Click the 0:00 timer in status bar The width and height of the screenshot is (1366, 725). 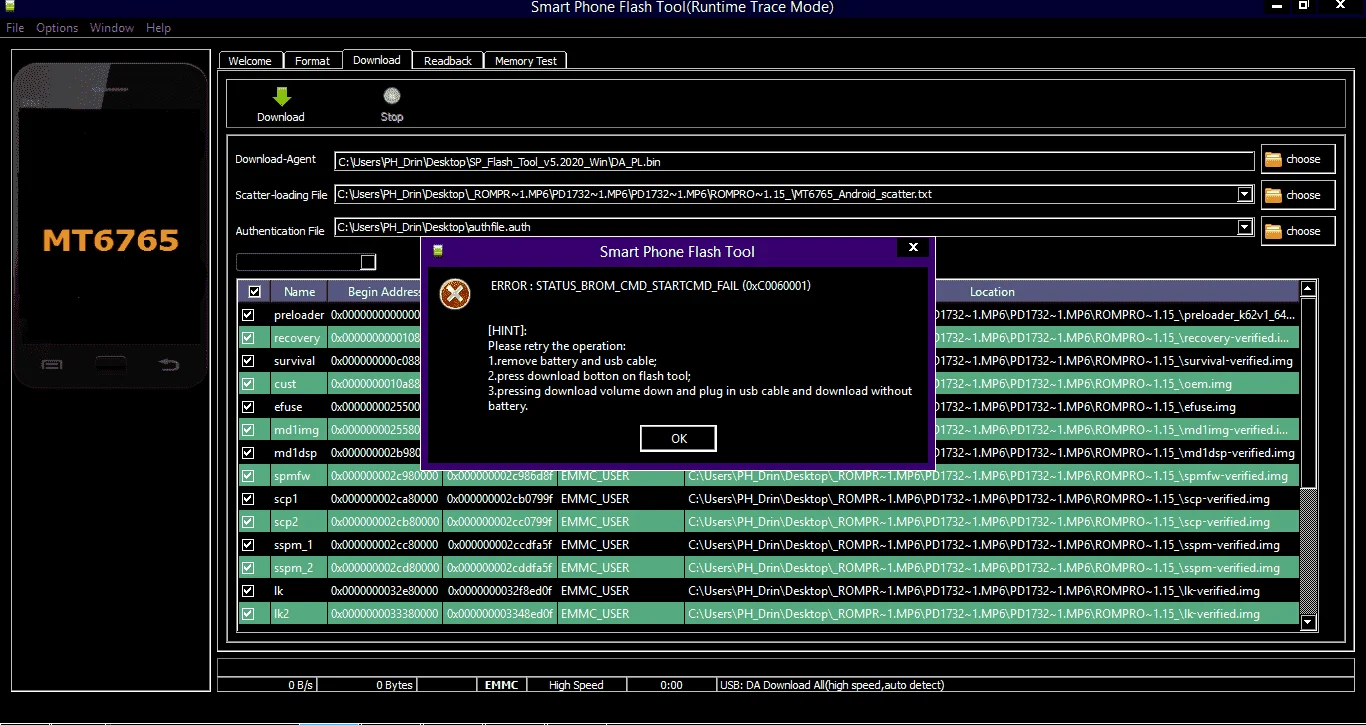click(672, 685)
